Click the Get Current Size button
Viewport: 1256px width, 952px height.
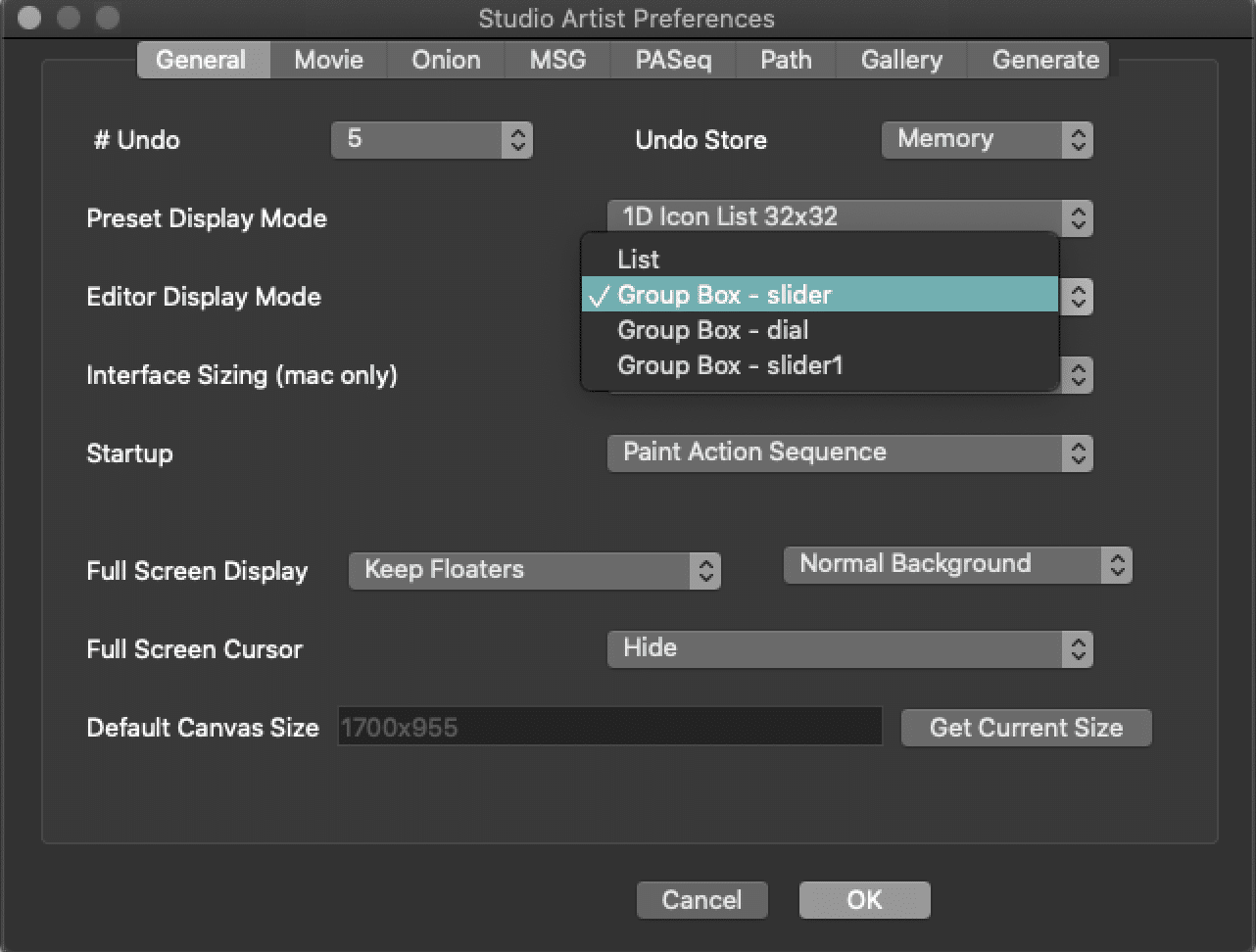pyautogui.click(x=1026, y=728)
